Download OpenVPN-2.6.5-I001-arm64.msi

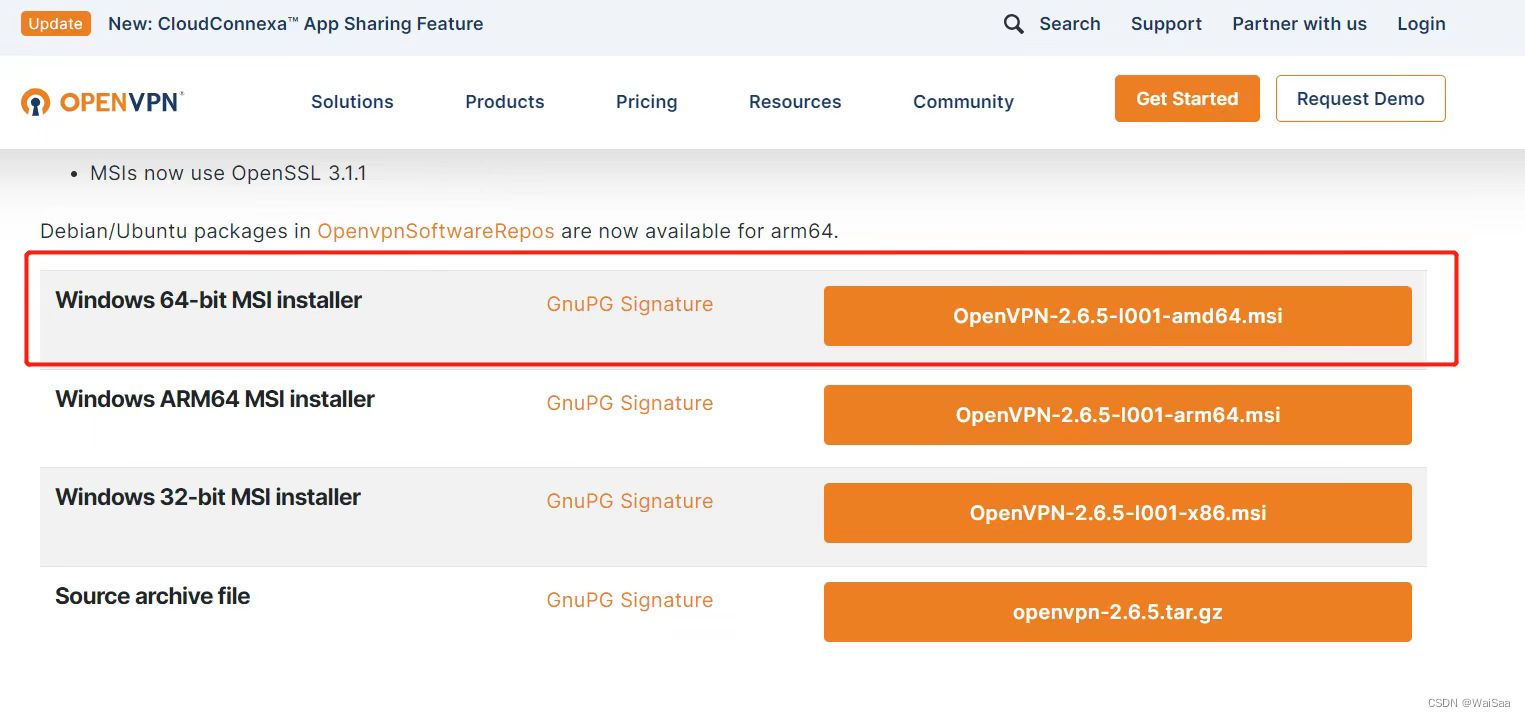[x=1117, y=415]
